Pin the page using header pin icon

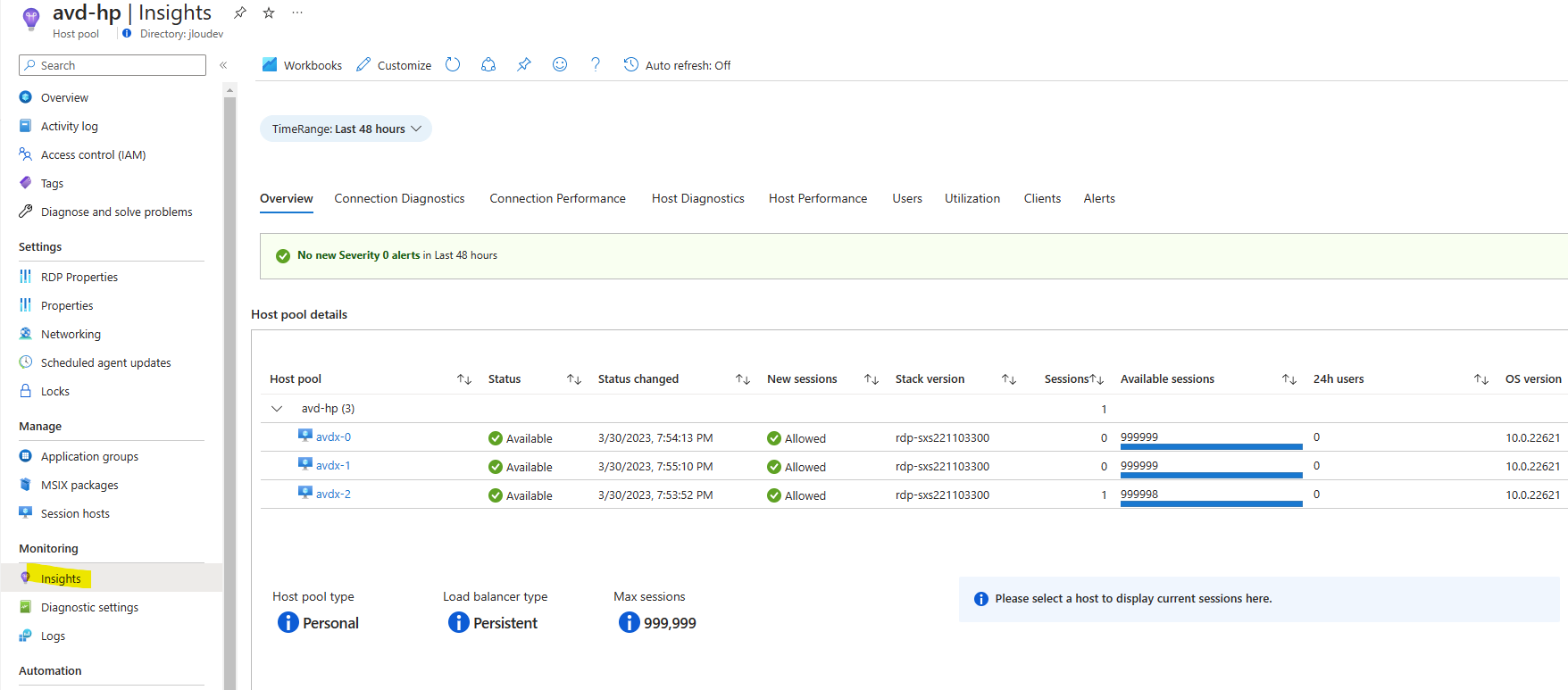(x=240, y=12)
